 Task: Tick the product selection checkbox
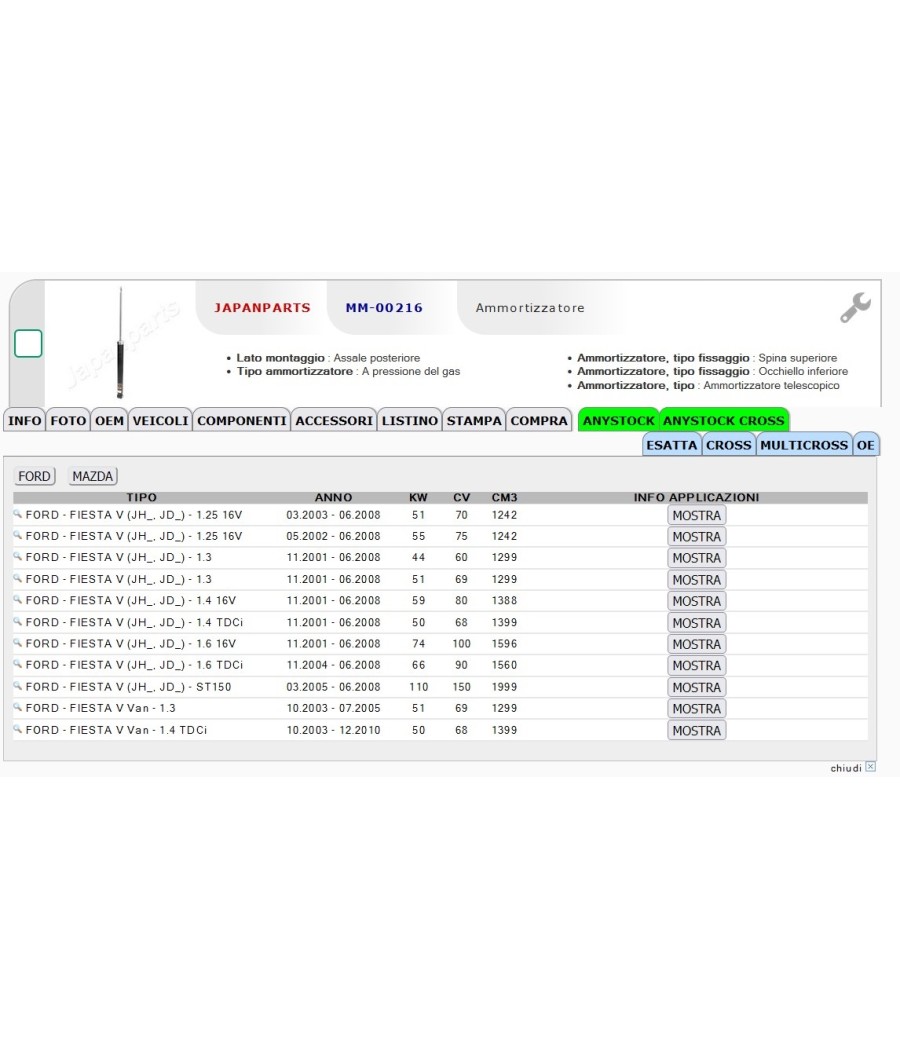(28, 344)
